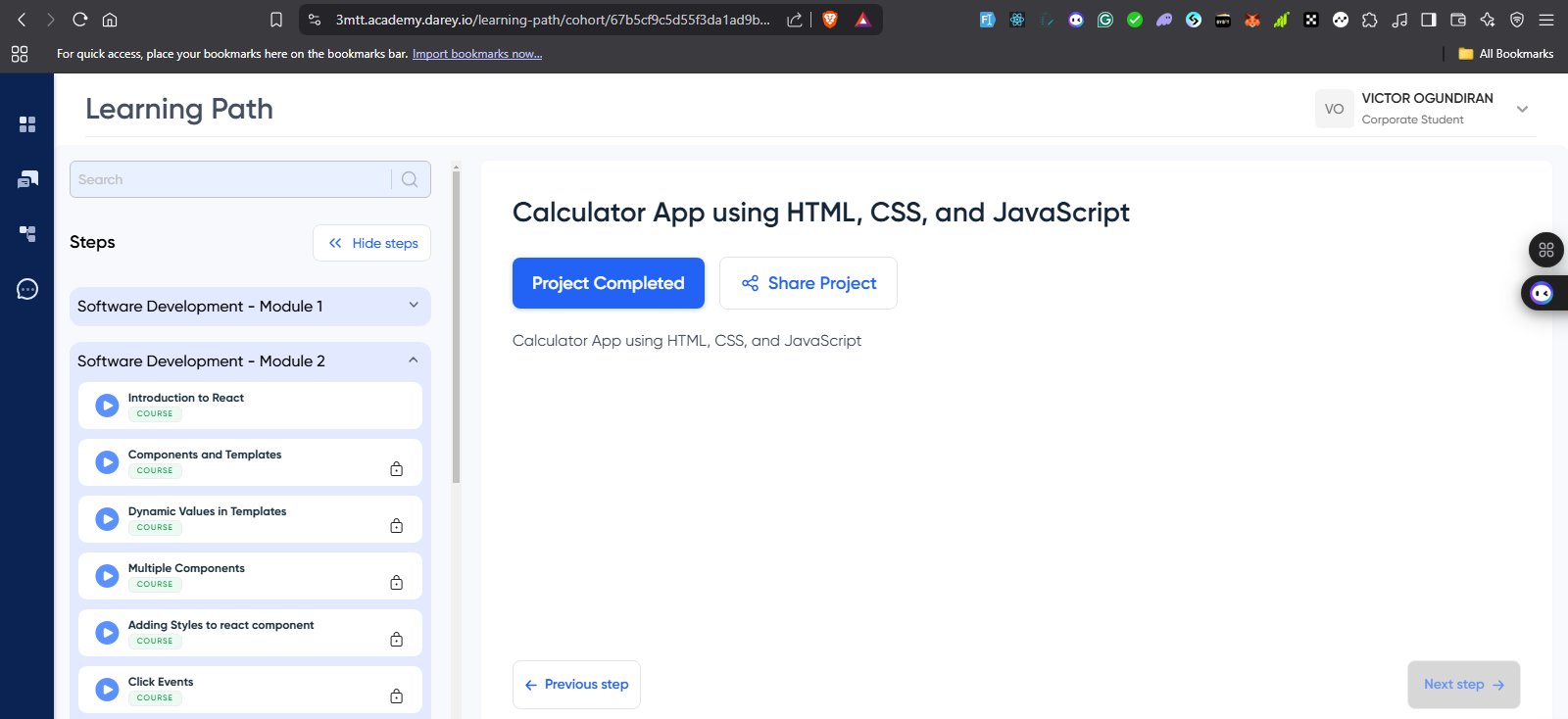The width and height of the screenshot is (1568, 719).
Task: Click into the steps Search field
Action: coord(231,179)
